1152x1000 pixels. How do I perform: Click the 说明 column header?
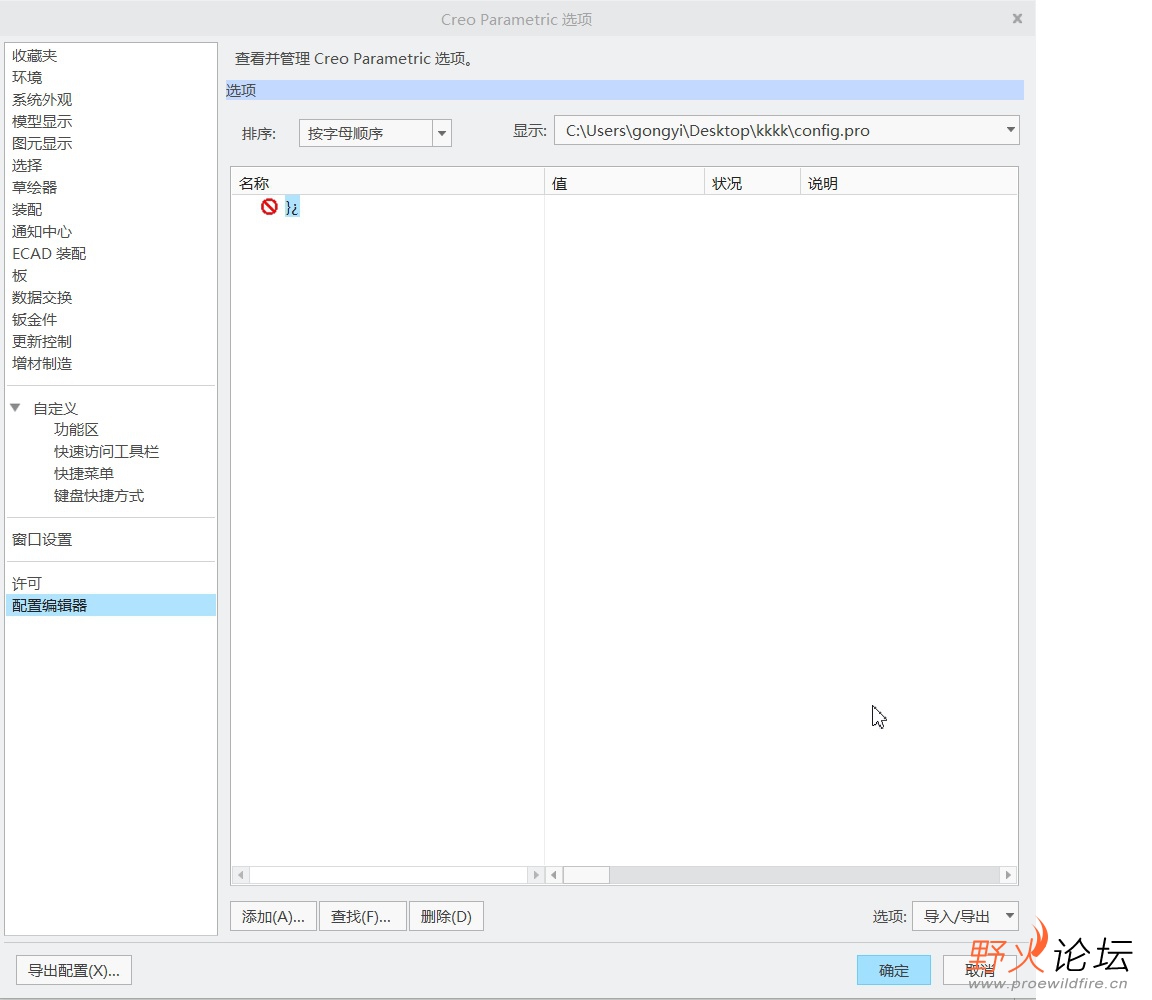pyautogui.click(x=909, y=183)
